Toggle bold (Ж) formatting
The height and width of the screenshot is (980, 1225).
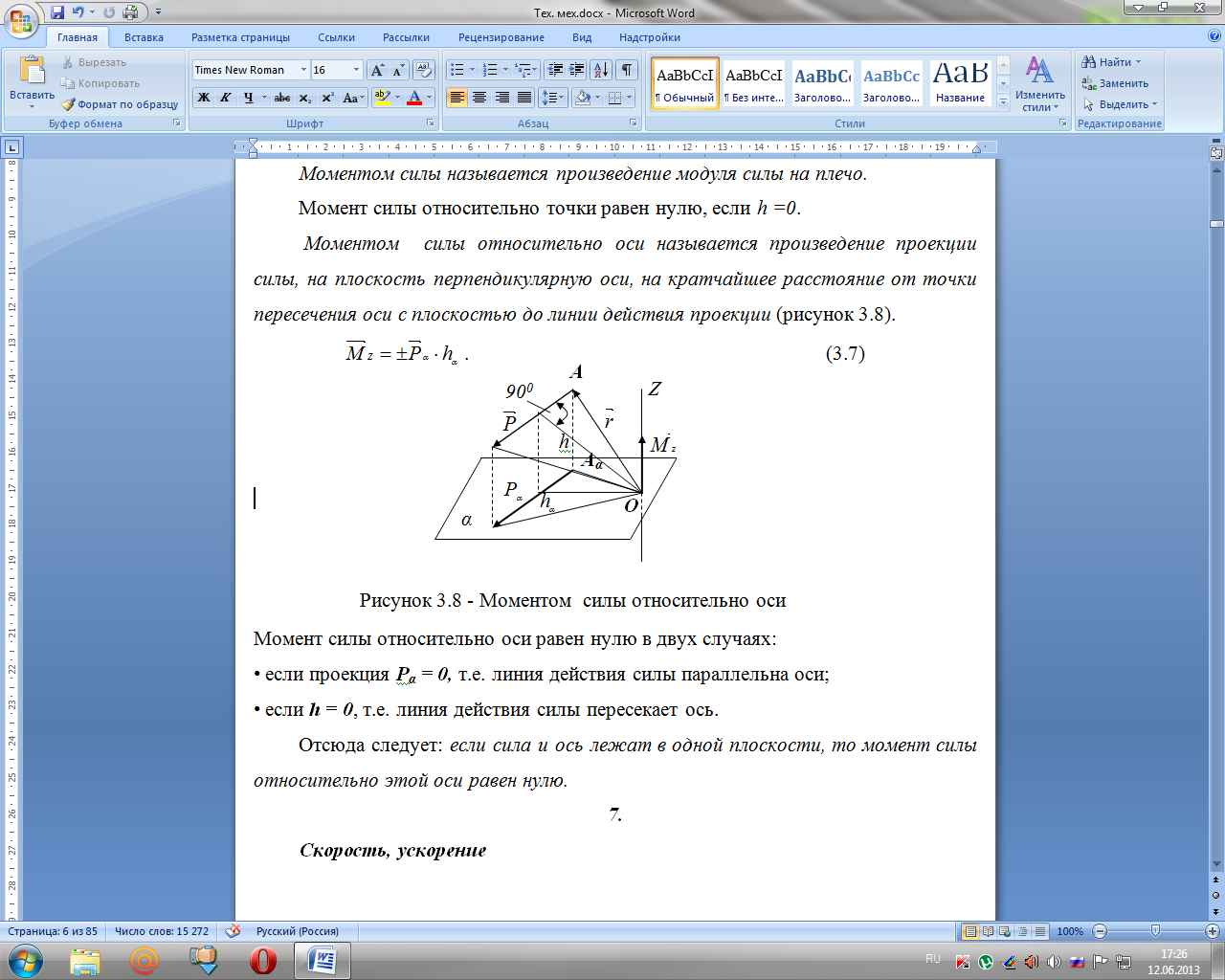204,98
